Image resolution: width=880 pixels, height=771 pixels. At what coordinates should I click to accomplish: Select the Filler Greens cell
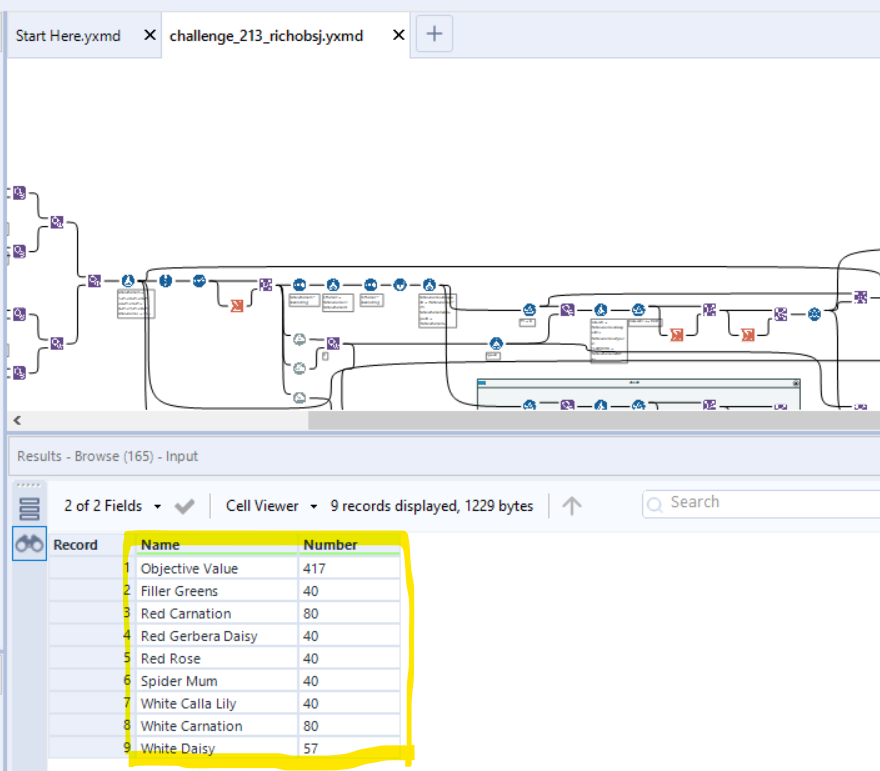point(217,591)
